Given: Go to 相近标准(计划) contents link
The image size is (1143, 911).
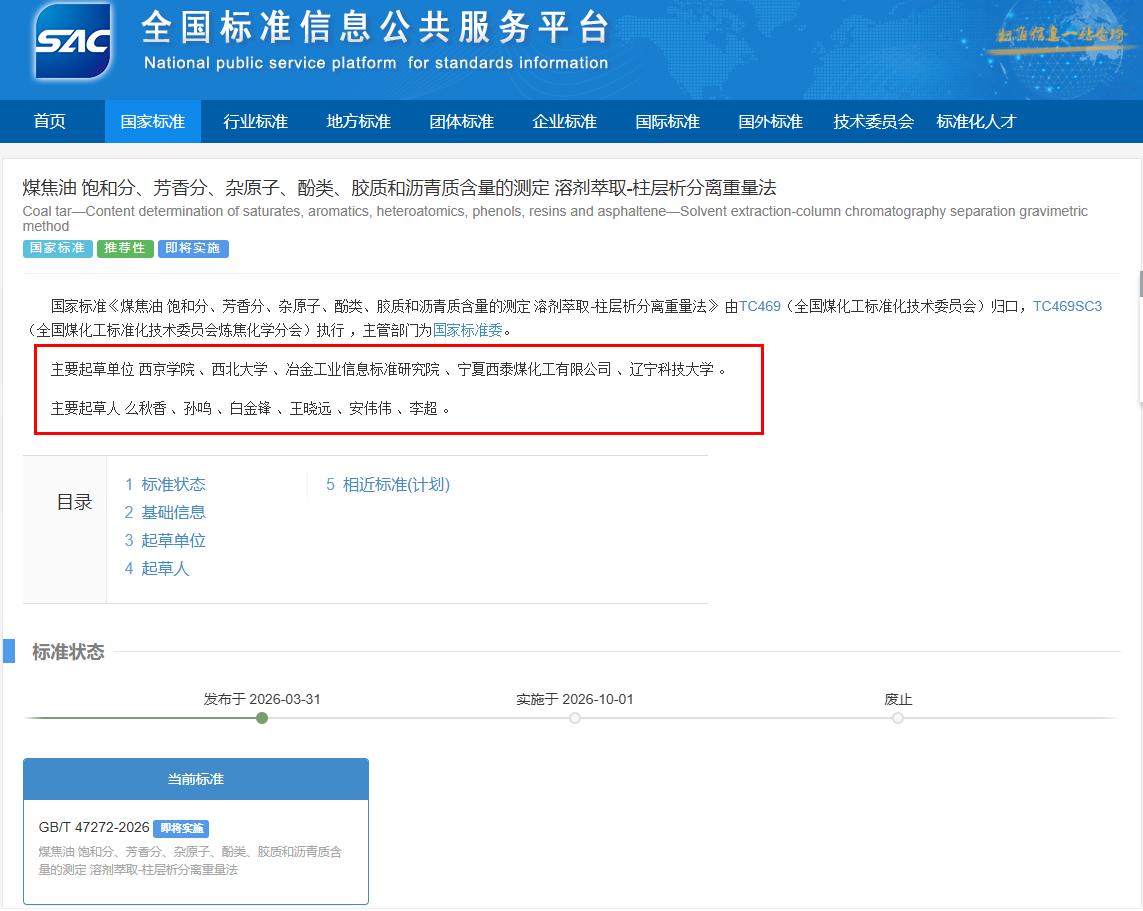Looking at the screenshot, I should pyautogui.click(x=396, y=485).
